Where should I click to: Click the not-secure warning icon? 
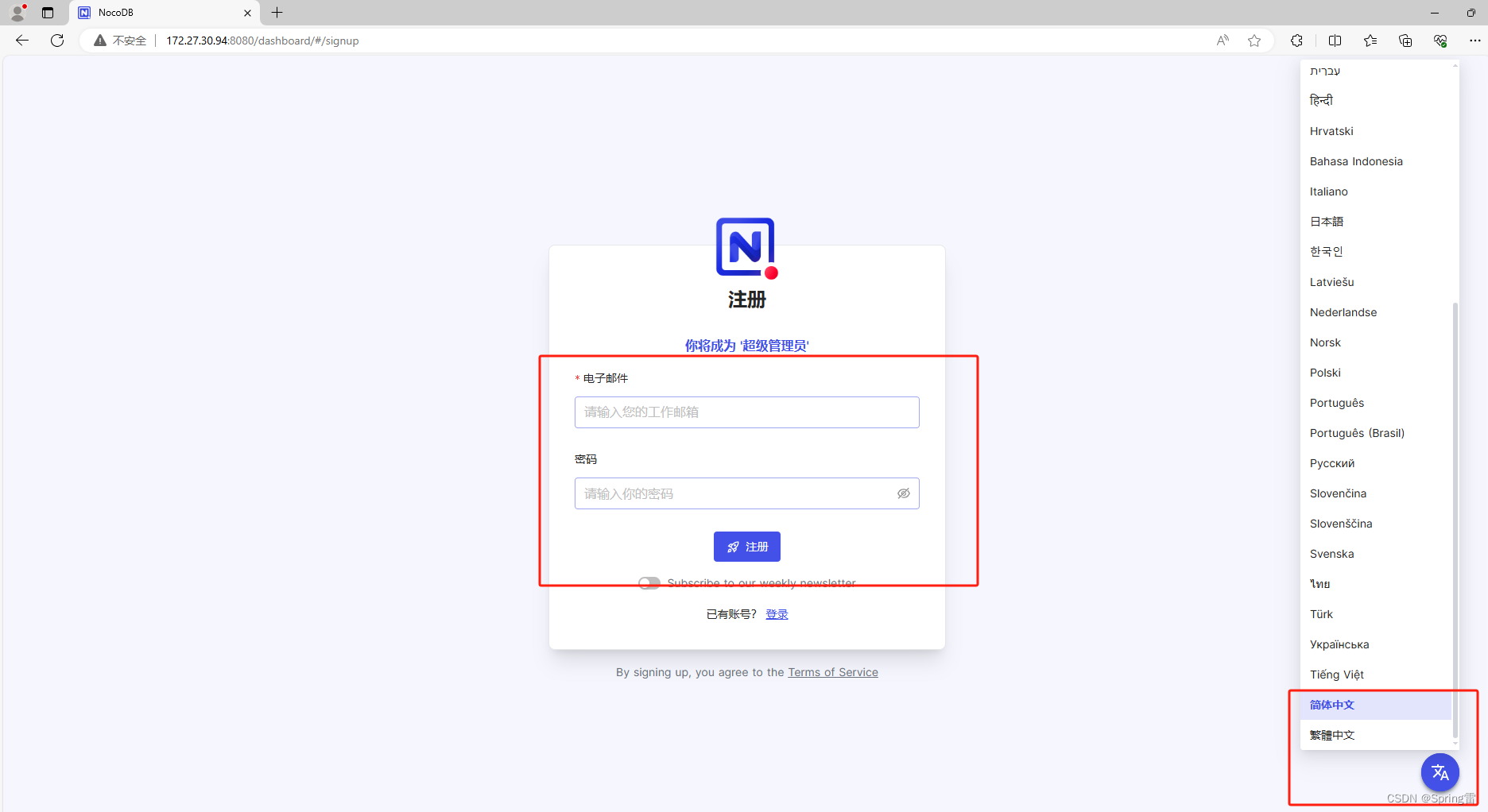[x=100, y=41]
